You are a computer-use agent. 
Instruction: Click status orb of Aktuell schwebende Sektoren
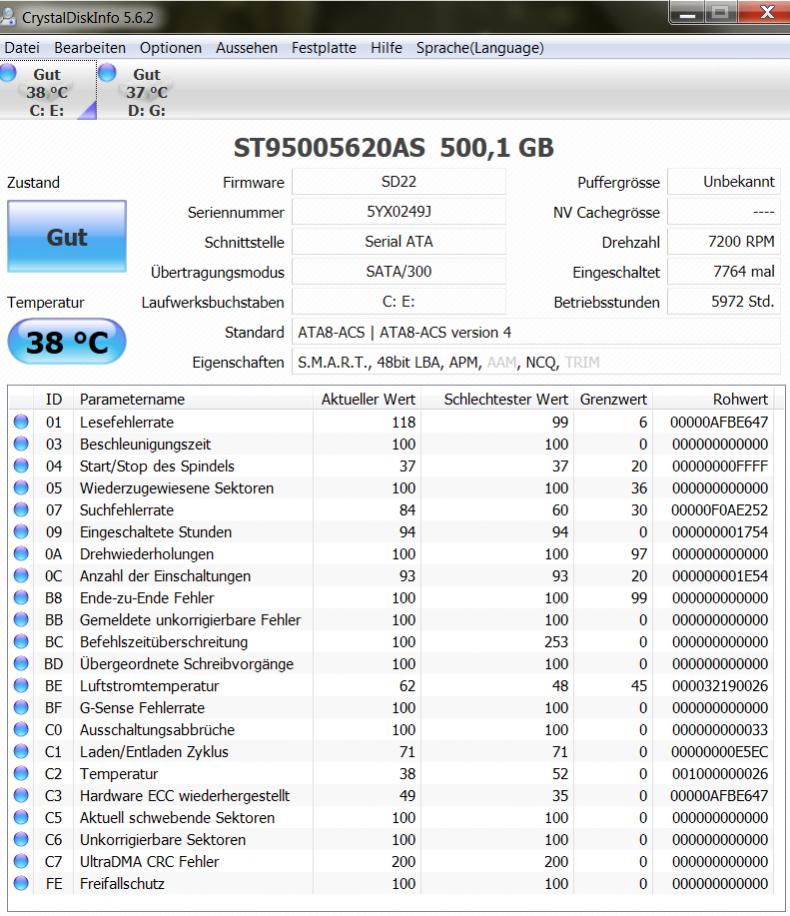click(x=21, y=817)
